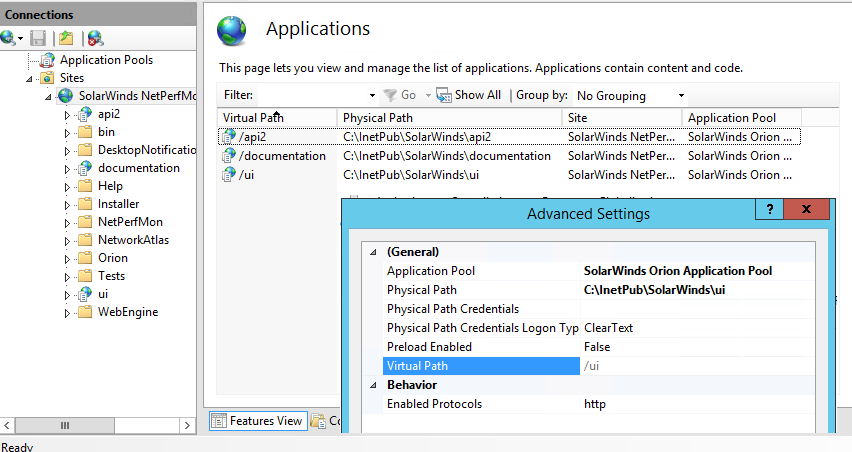Click the /ui row application icon
852x452 pixels.
pos(229,174)
